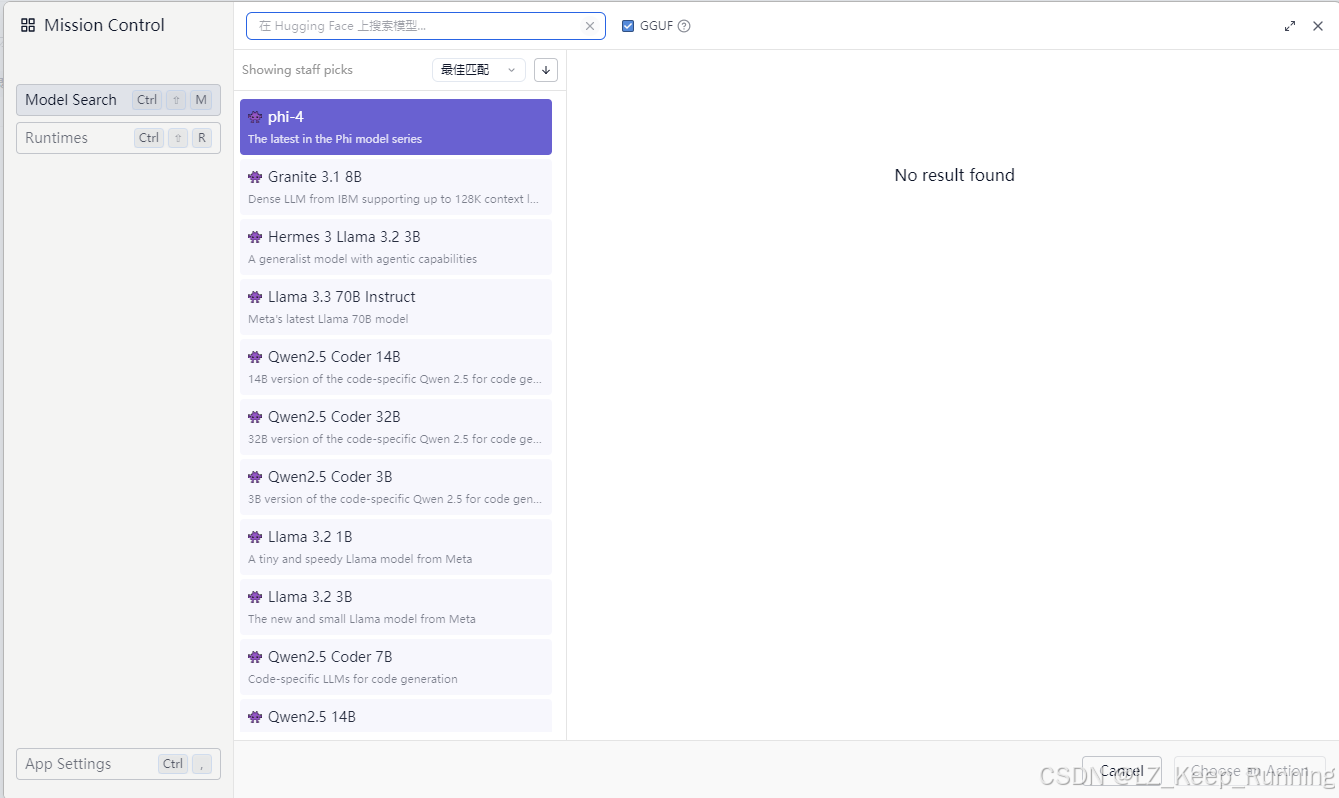Select Qwen2.5 Coder 14B entry
Viewport: 1339px width, 798px height.
[x=396, y=367]
